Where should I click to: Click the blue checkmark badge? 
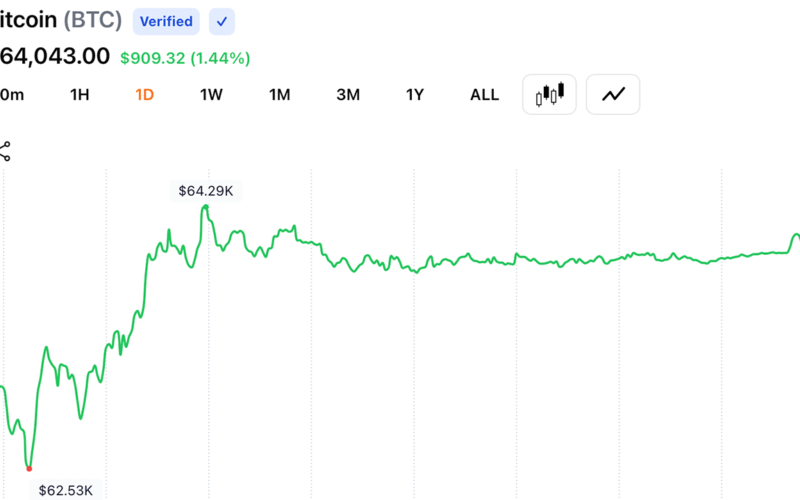click(222, 21)
